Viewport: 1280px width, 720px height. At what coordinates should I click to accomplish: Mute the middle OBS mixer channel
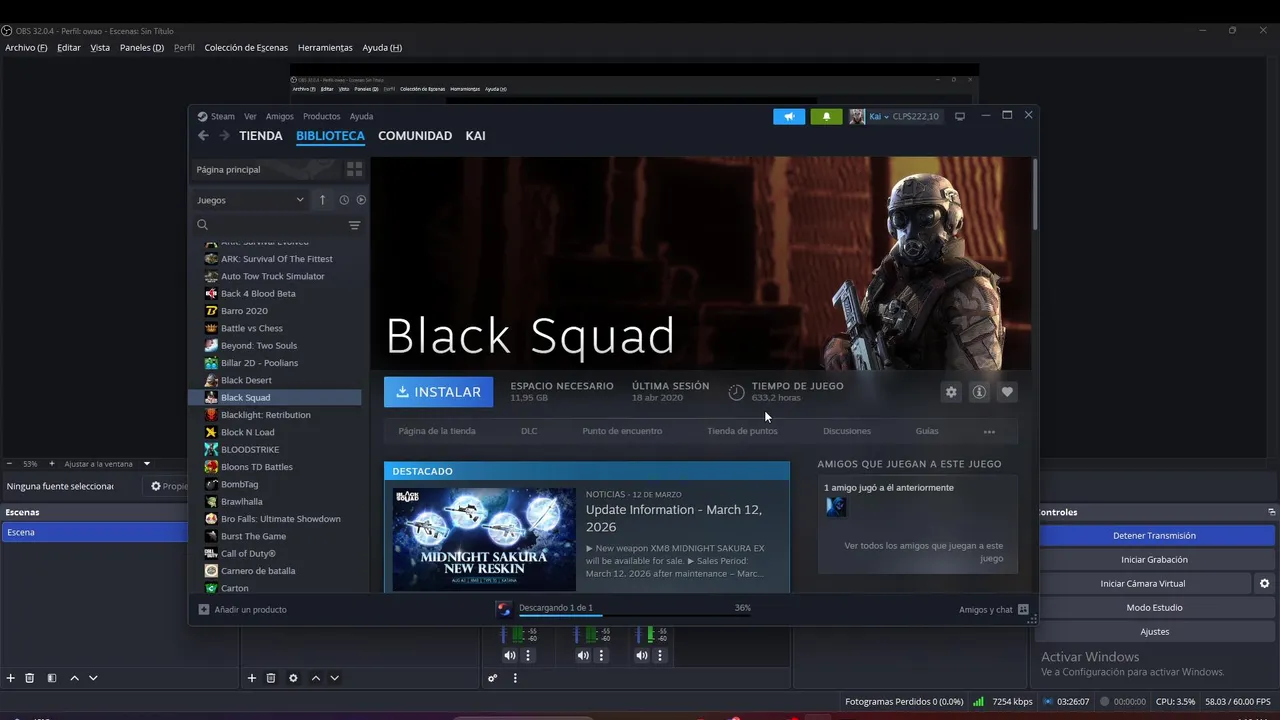tap(584, 655)
